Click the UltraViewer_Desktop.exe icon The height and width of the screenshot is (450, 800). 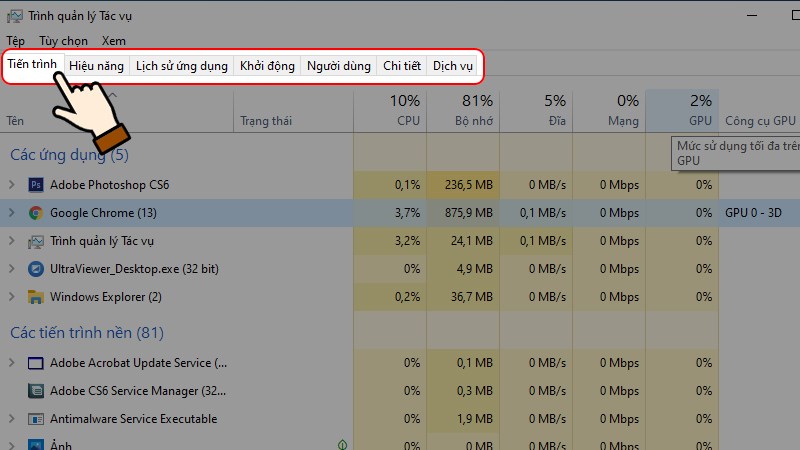pos(36,269)
